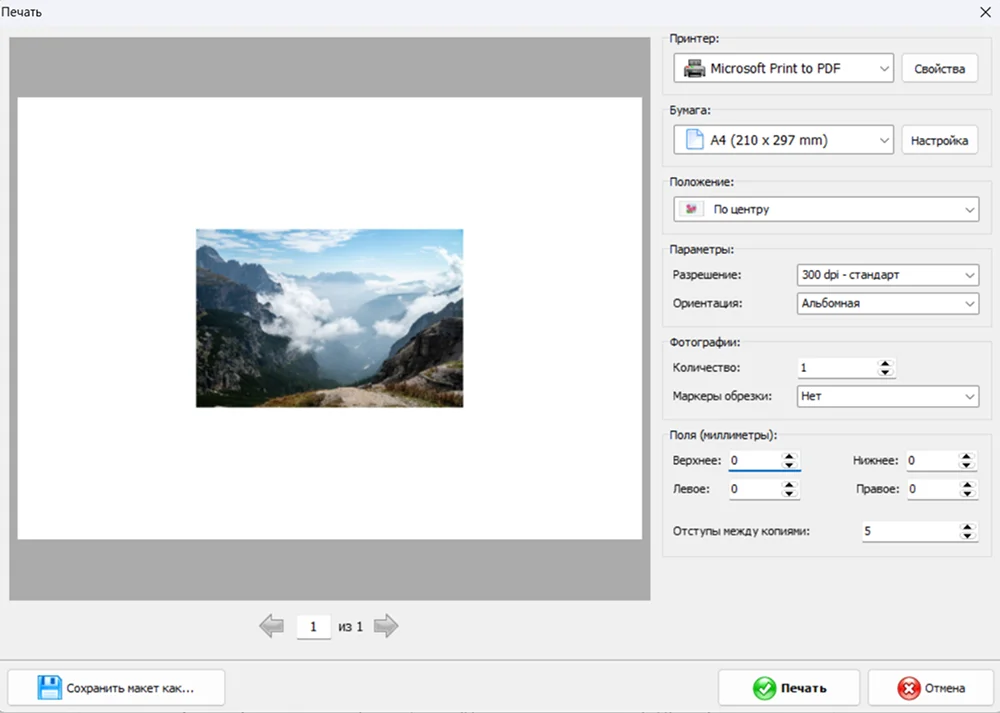Increase 'Отступы между копиями' spacing value

(x=967, y=527)
